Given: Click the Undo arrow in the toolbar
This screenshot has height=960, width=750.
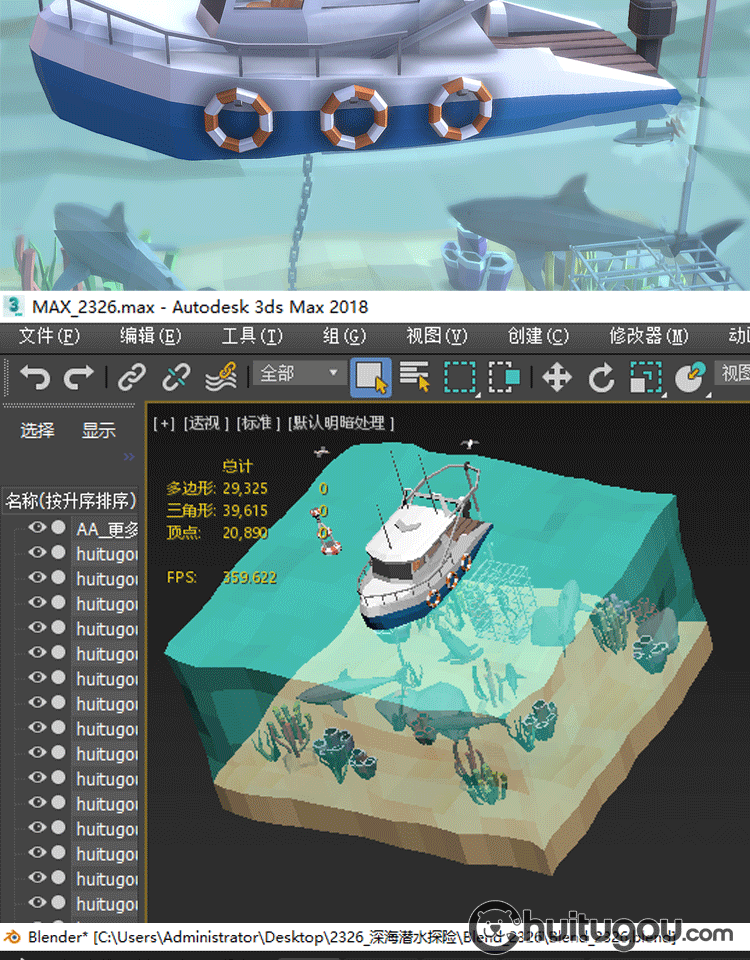Looking at the screenshot, I should tap(34, 377).
